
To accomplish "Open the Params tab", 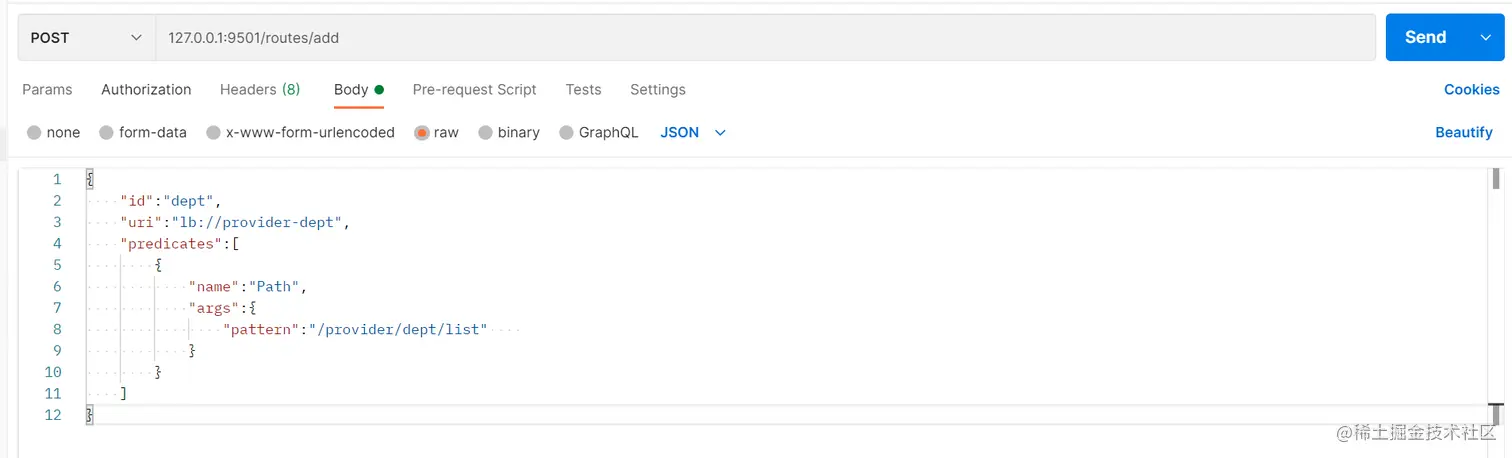I will click(x=47, y=90).
